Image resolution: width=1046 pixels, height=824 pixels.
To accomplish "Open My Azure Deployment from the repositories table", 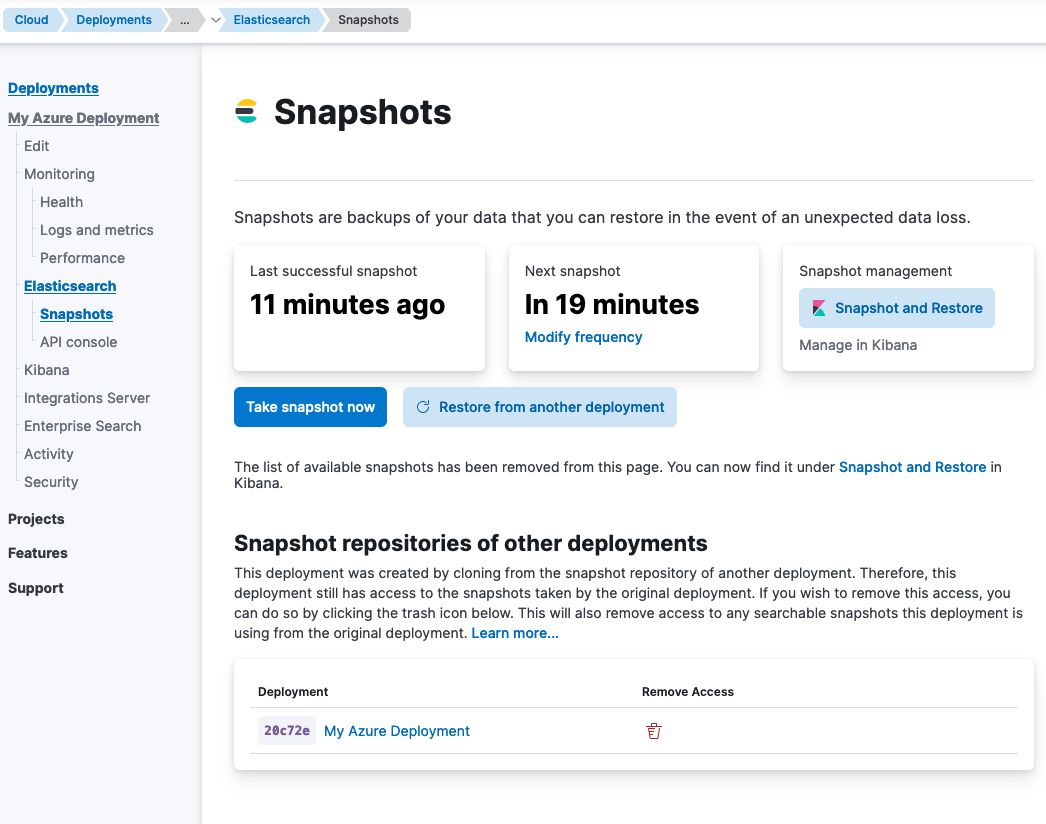I will click(x=397, y=731).
